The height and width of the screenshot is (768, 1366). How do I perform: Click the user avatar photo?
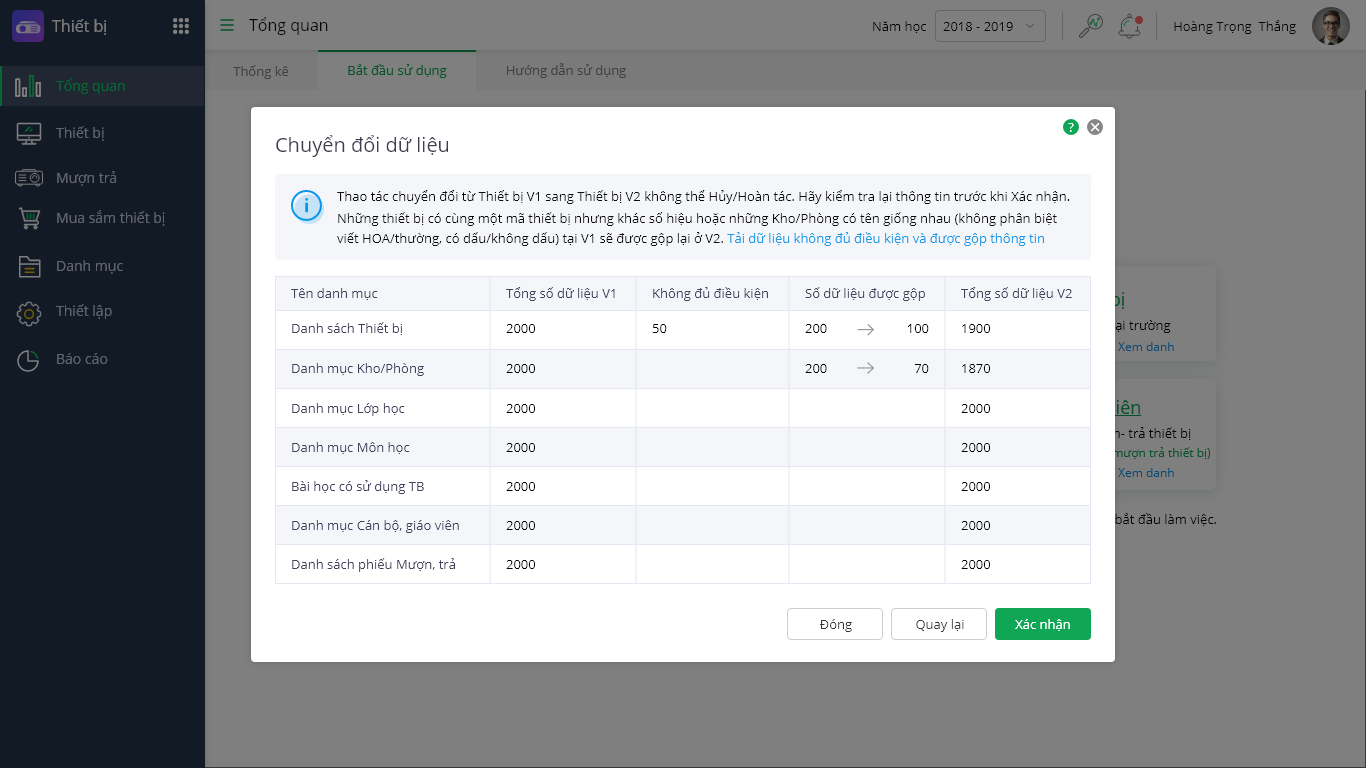pos(1331,27)
